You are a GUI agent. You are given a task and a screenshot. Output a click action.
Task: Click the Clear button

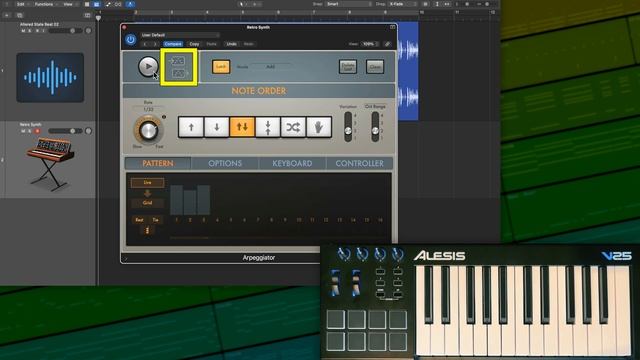click(x=375, y=67)
